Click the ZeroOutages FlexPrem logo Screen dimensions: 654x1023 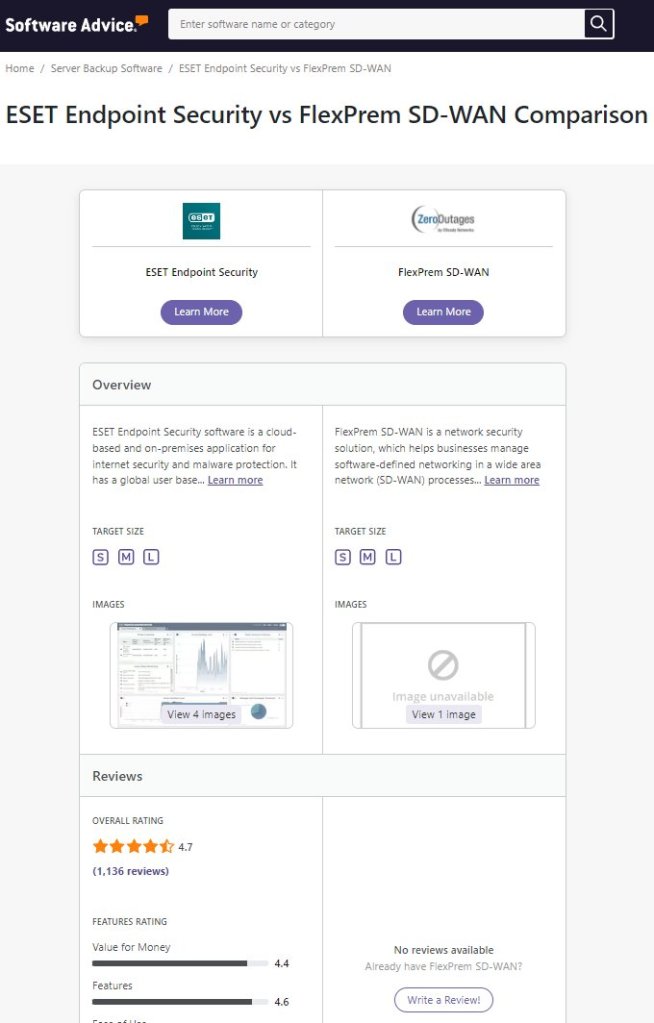pyautogui.click(x=443, y=221)
